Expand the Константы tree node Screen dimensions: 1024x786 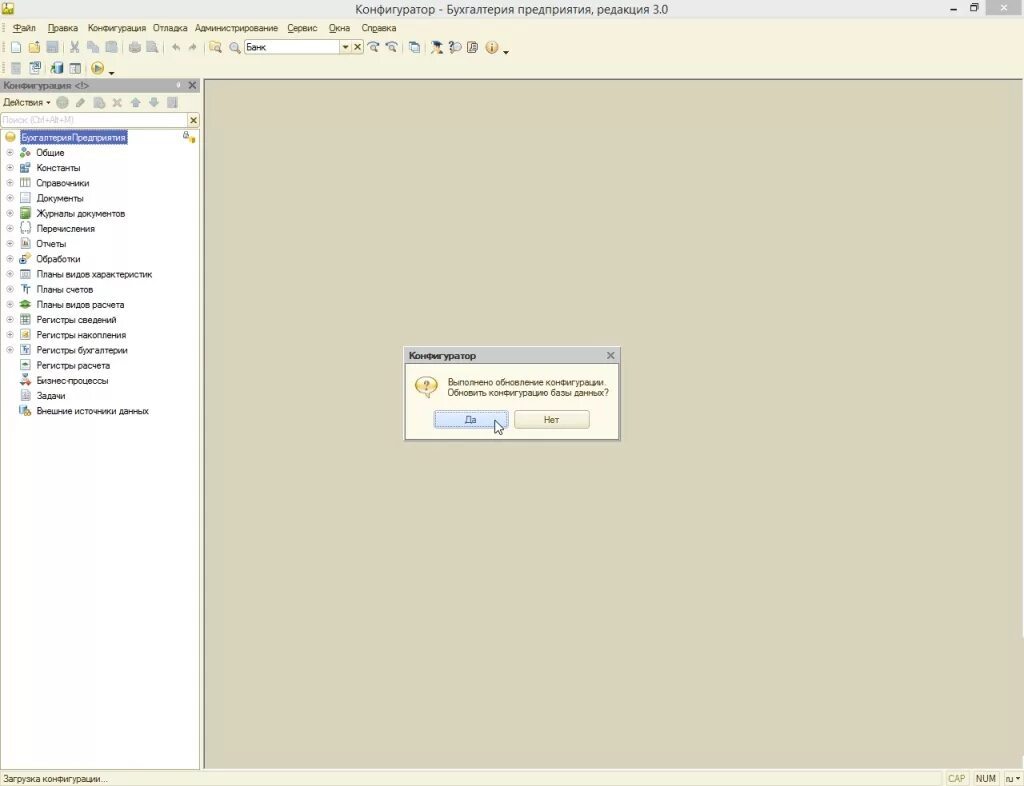coord(10,168)
